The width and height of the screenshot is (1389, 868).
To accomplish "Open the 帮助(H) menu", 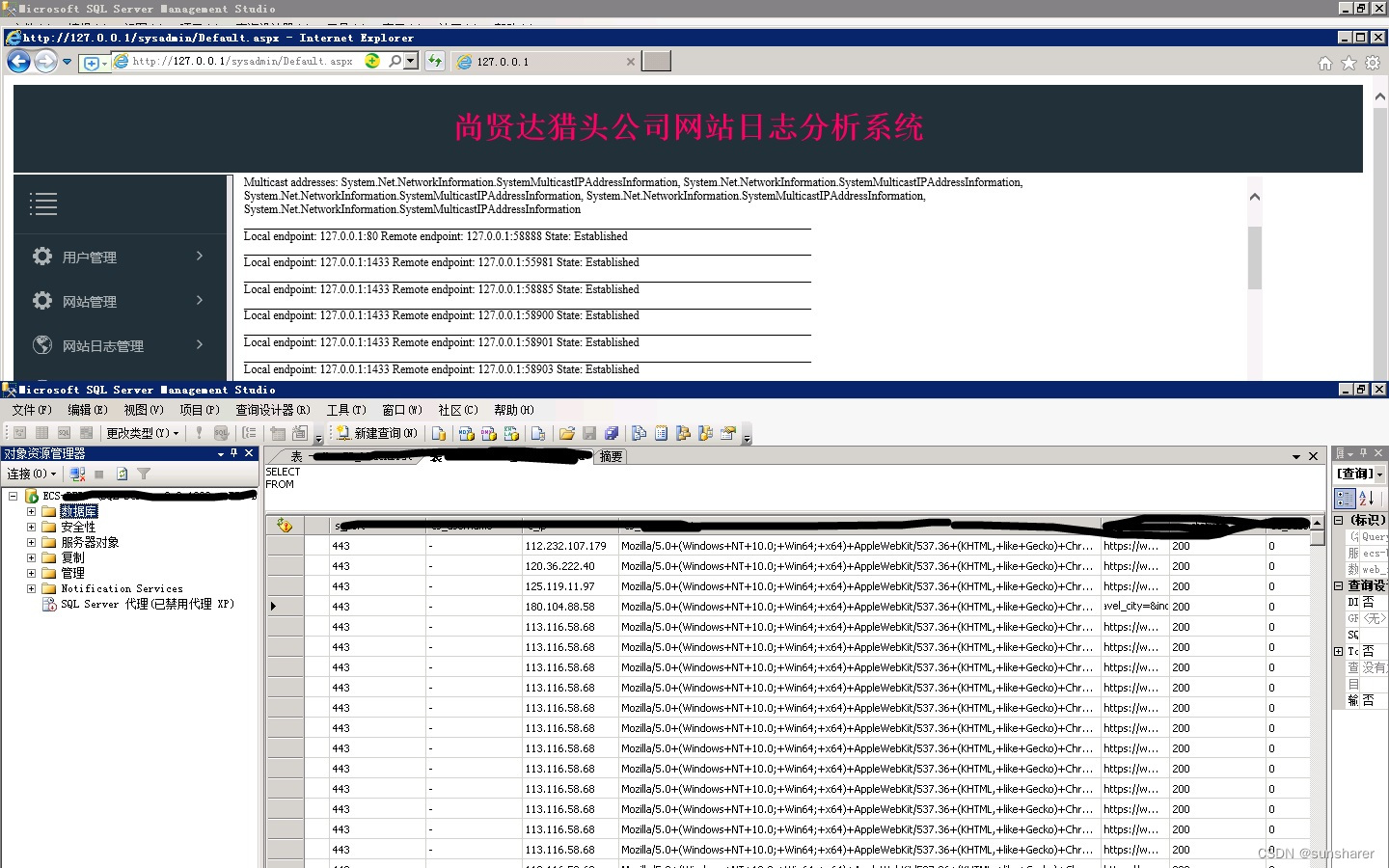I will point(514,410).
